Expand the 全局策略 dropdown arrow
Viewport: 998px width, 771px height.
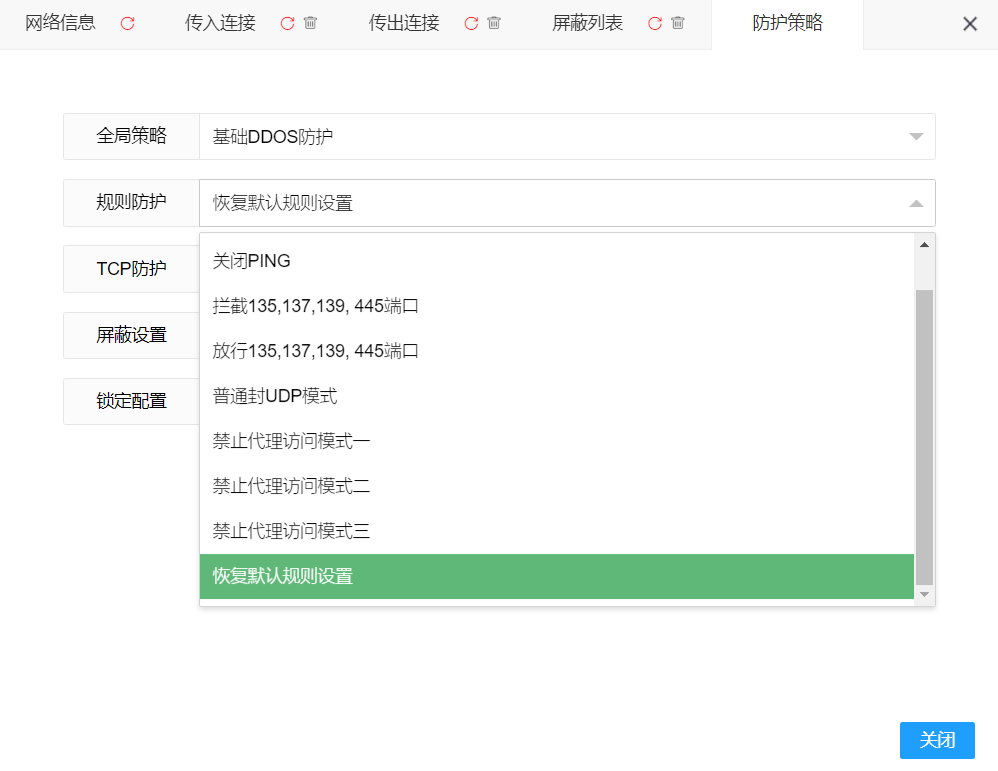tap(915, 137)
